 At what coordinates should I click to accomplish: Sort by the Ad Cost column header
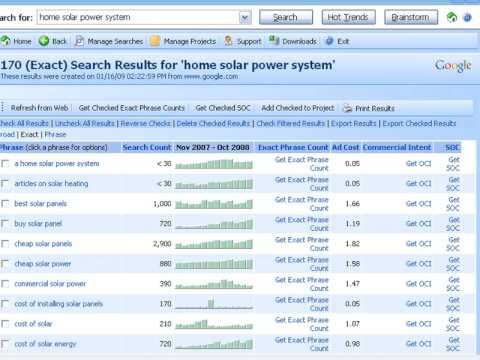point(346,147)
